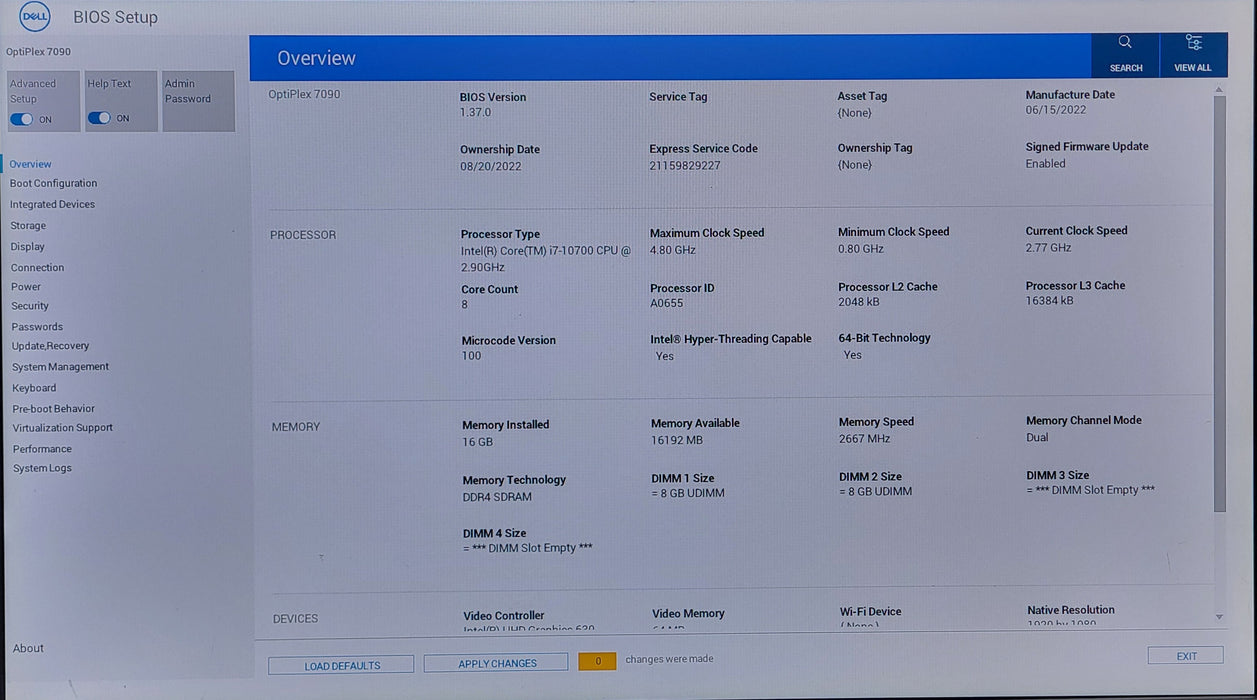1257x700 pixels.
Task: Open the Admin Password tile
Action: 198,101
